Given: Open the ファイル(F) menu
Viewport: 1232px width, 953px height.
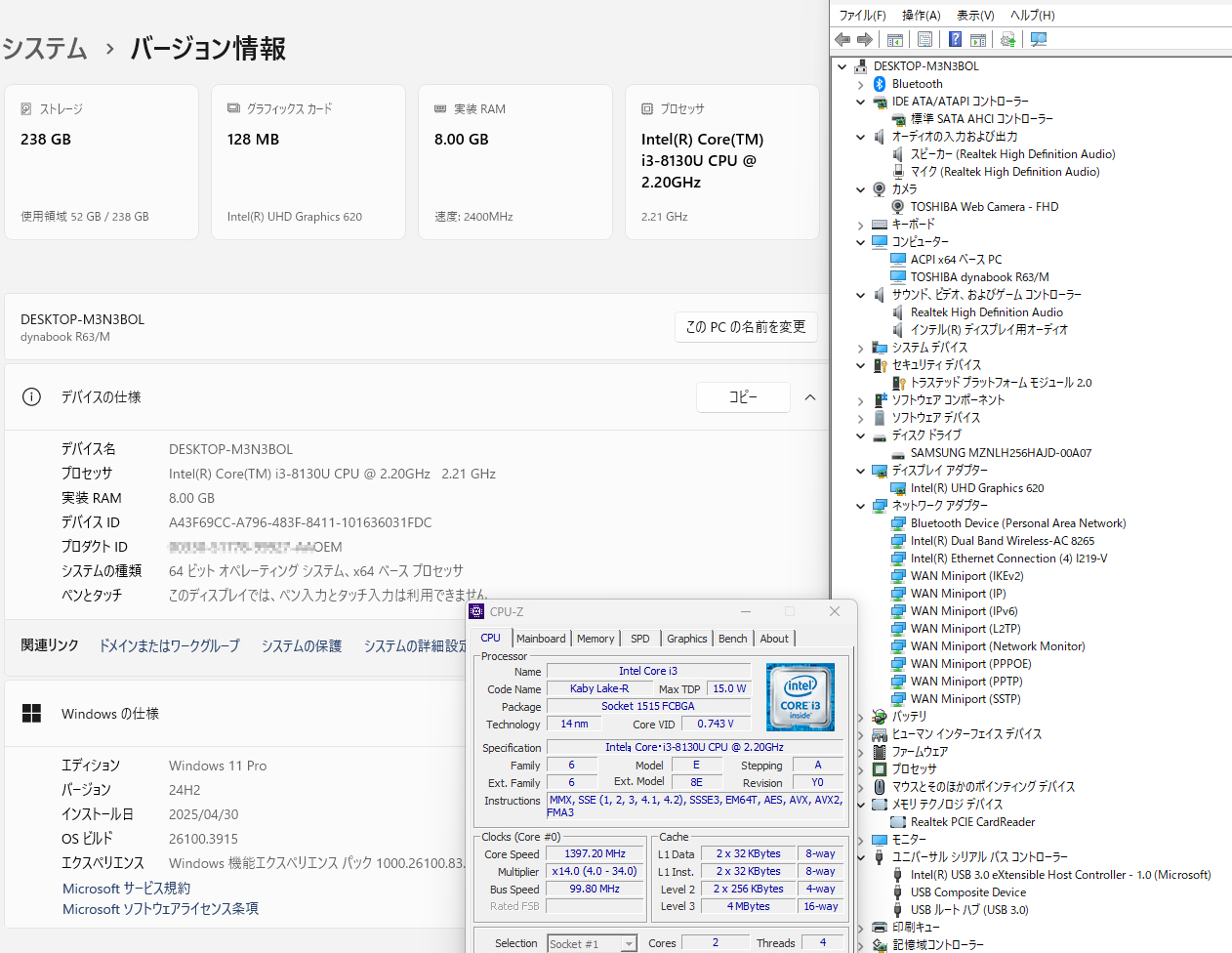Looking at the screenshot, I should 863,15.
